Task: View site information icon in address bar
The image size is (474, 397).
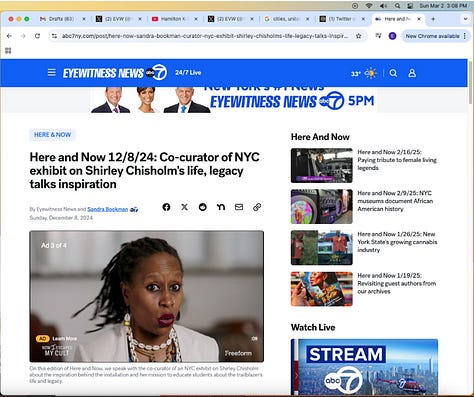Action: coord(55,36)
